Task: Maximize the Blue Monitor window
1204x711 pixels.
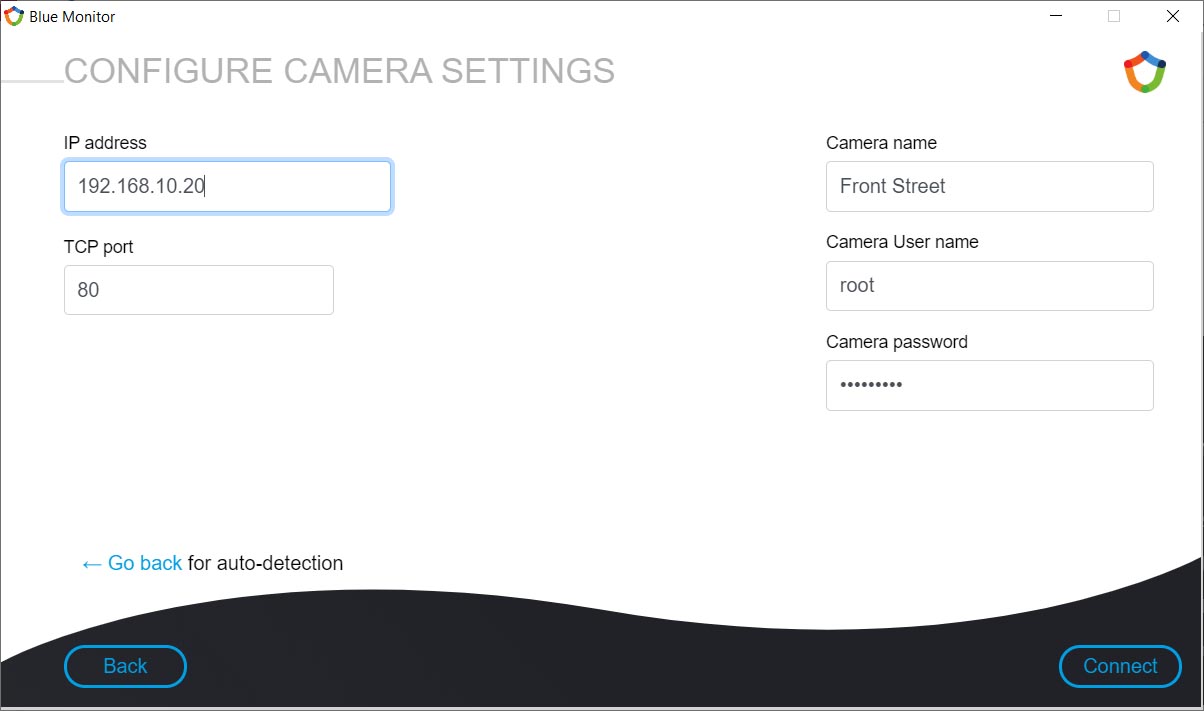Action: click(1114, 16)
